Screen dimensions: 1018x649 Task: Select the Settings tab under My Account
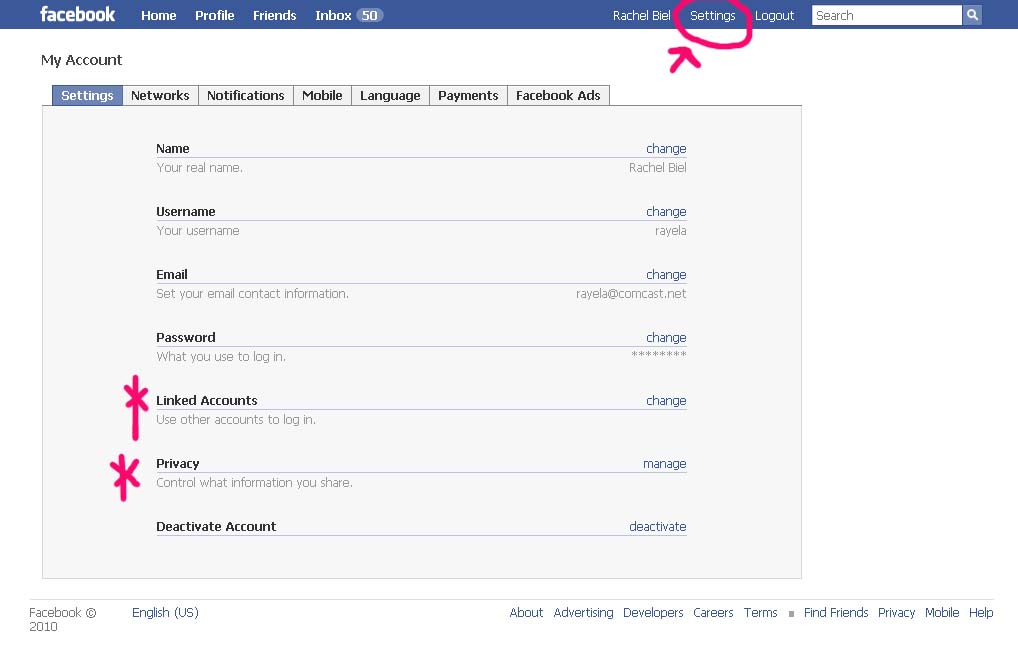click(x=87, y=95)
